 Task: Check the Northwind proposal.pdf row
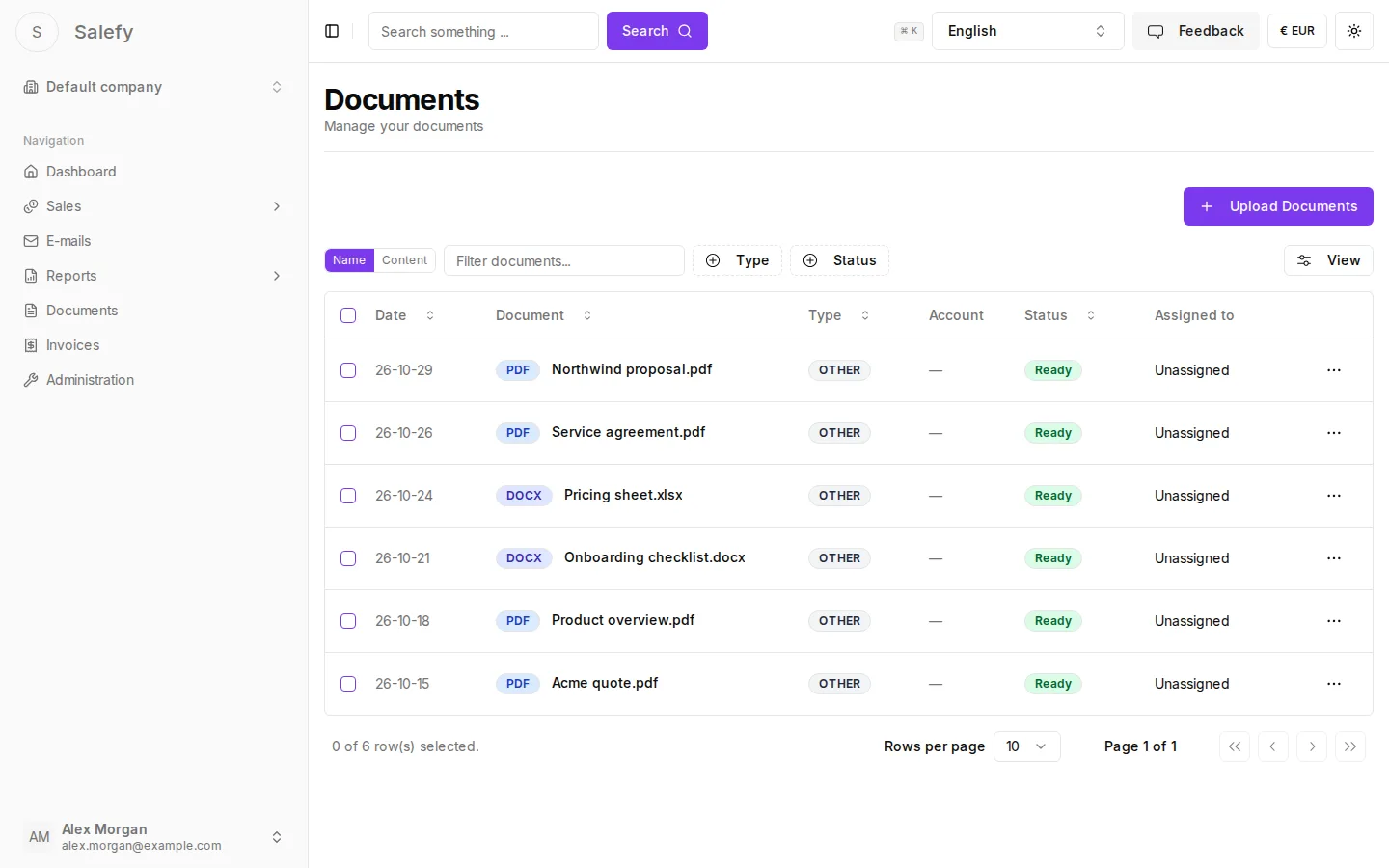coord(348,370)
